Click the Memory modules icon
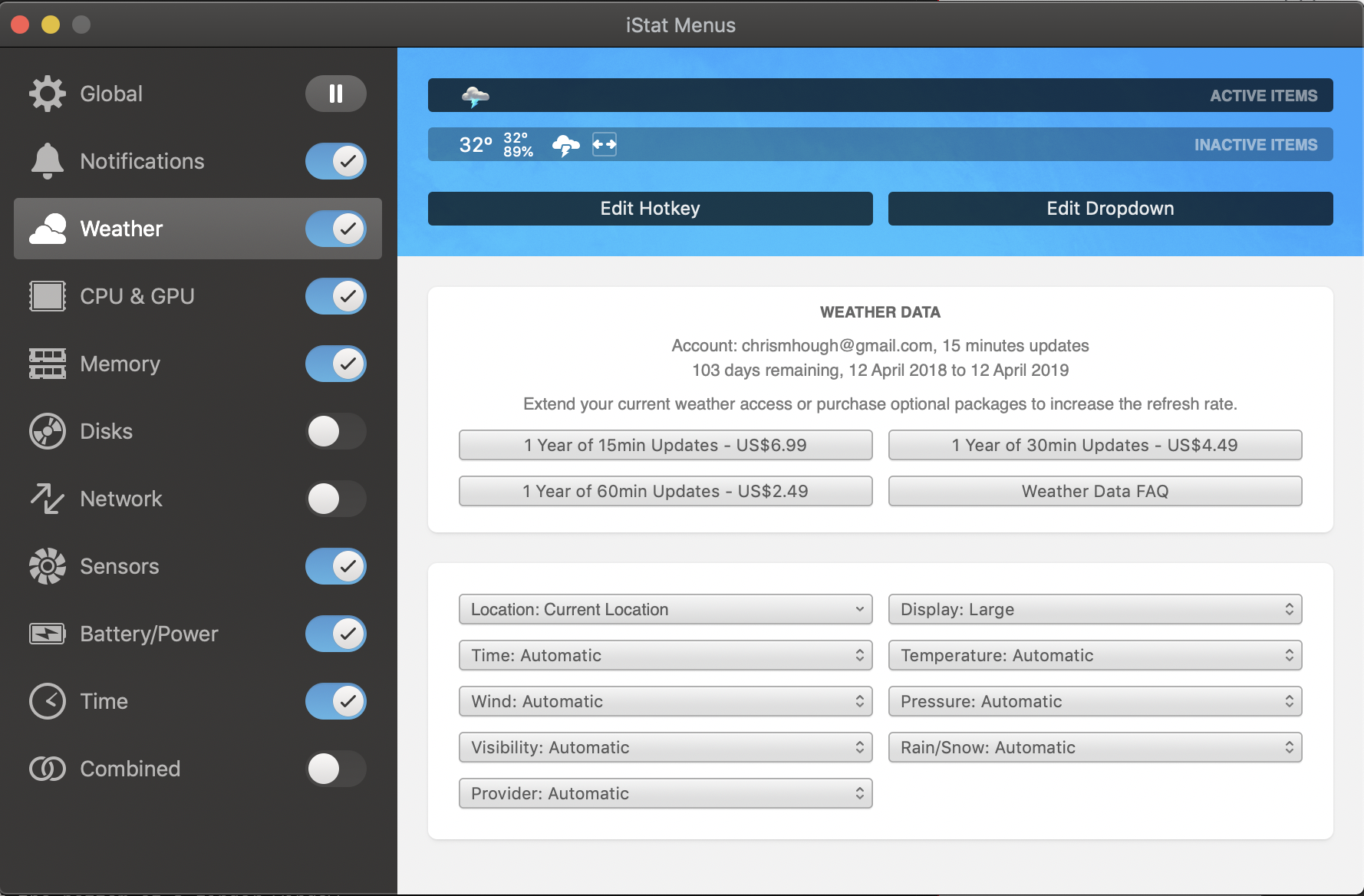1364x896 pixels. pos(48,364)
